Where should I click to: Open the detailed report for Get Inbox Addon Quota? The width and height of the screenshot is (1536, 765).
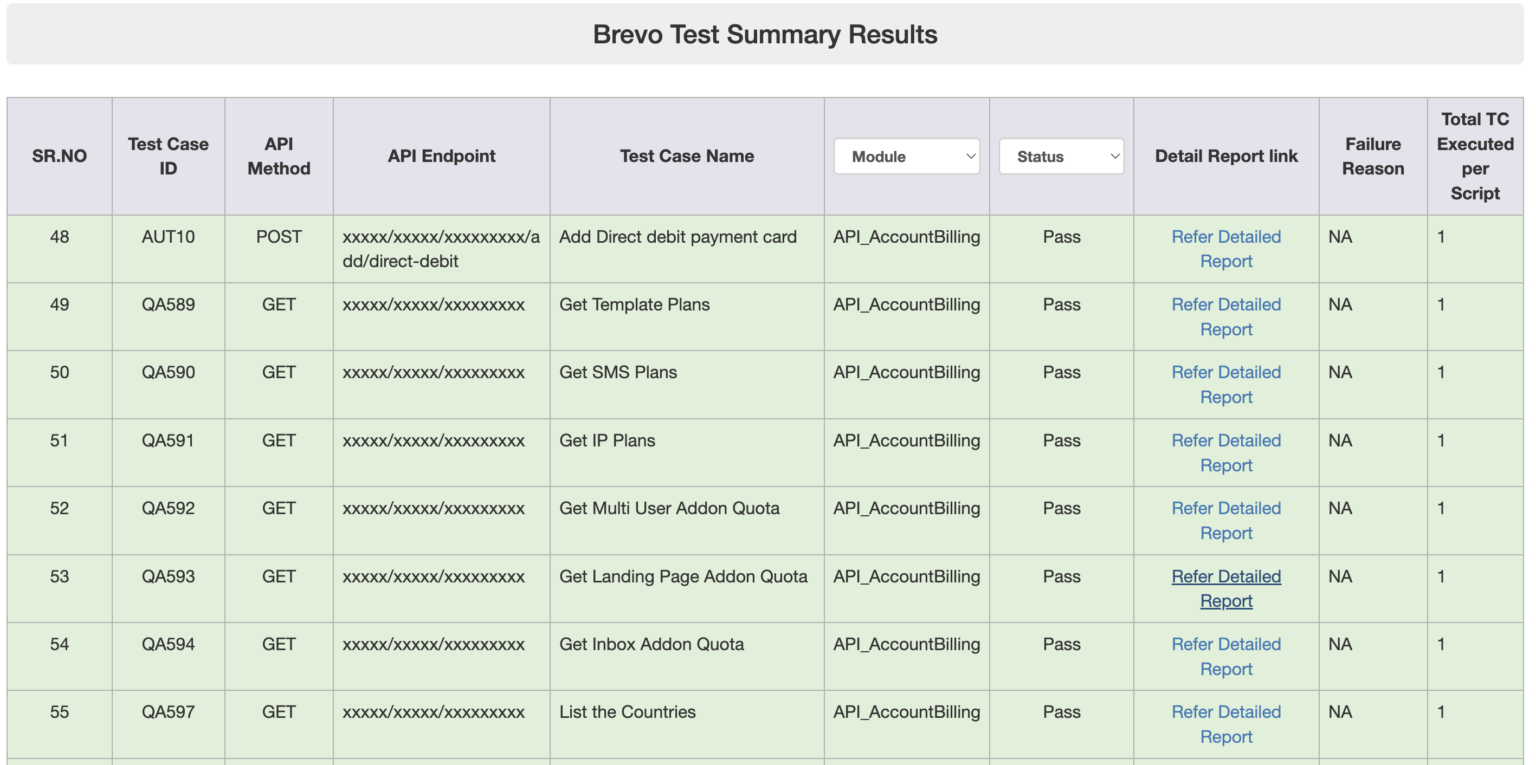[x=1226, y=656]
